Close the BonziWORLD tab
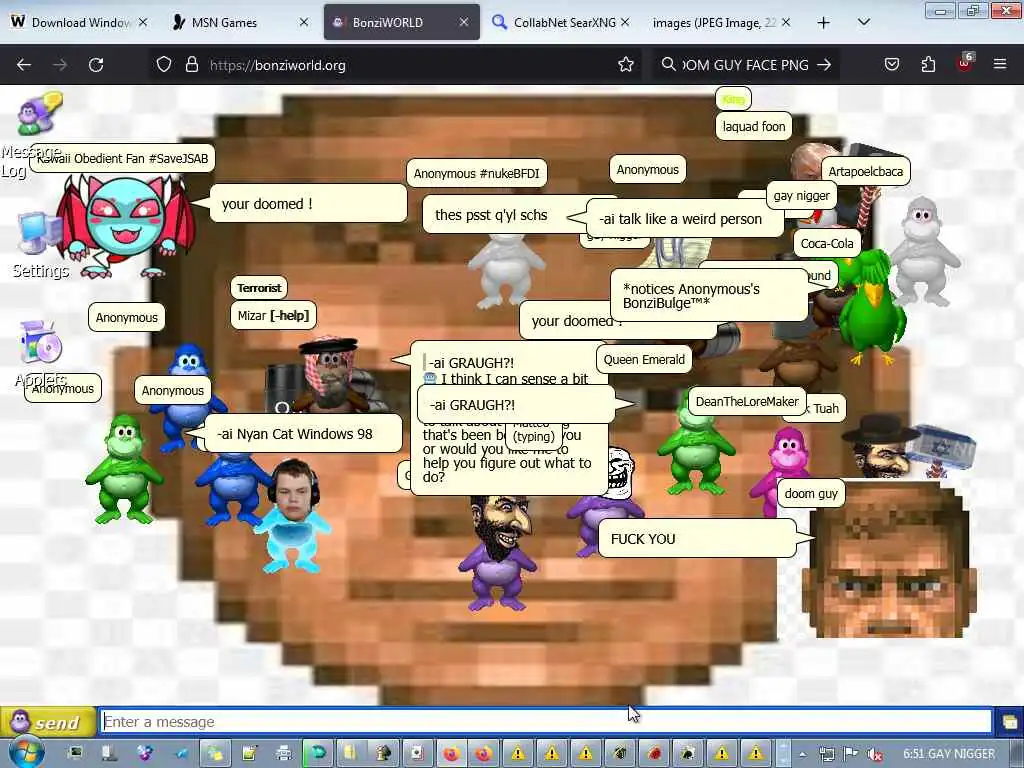Screen dimensions: 1024x768 (x=464, y=22)
